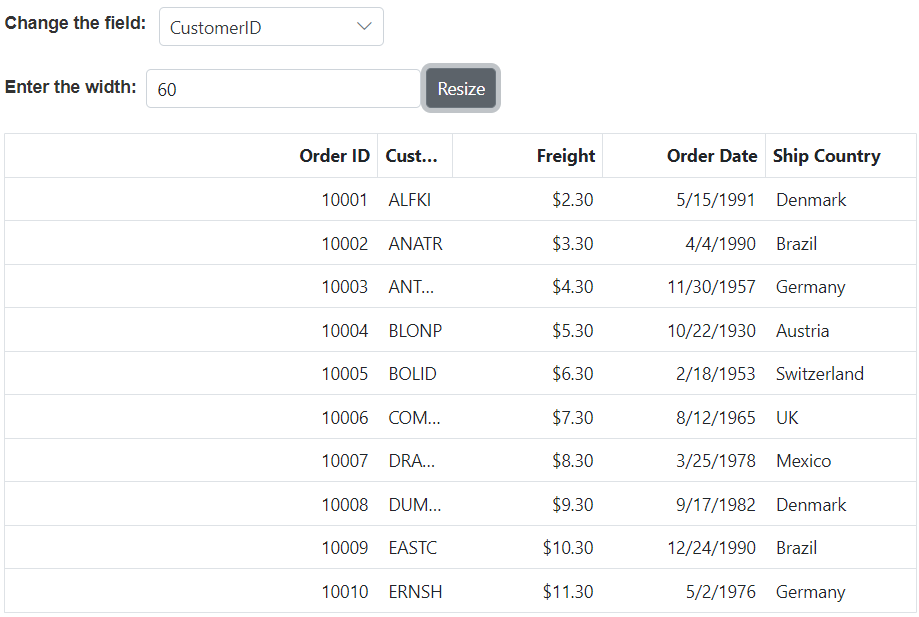Focus the width input field

coord(283,89)
